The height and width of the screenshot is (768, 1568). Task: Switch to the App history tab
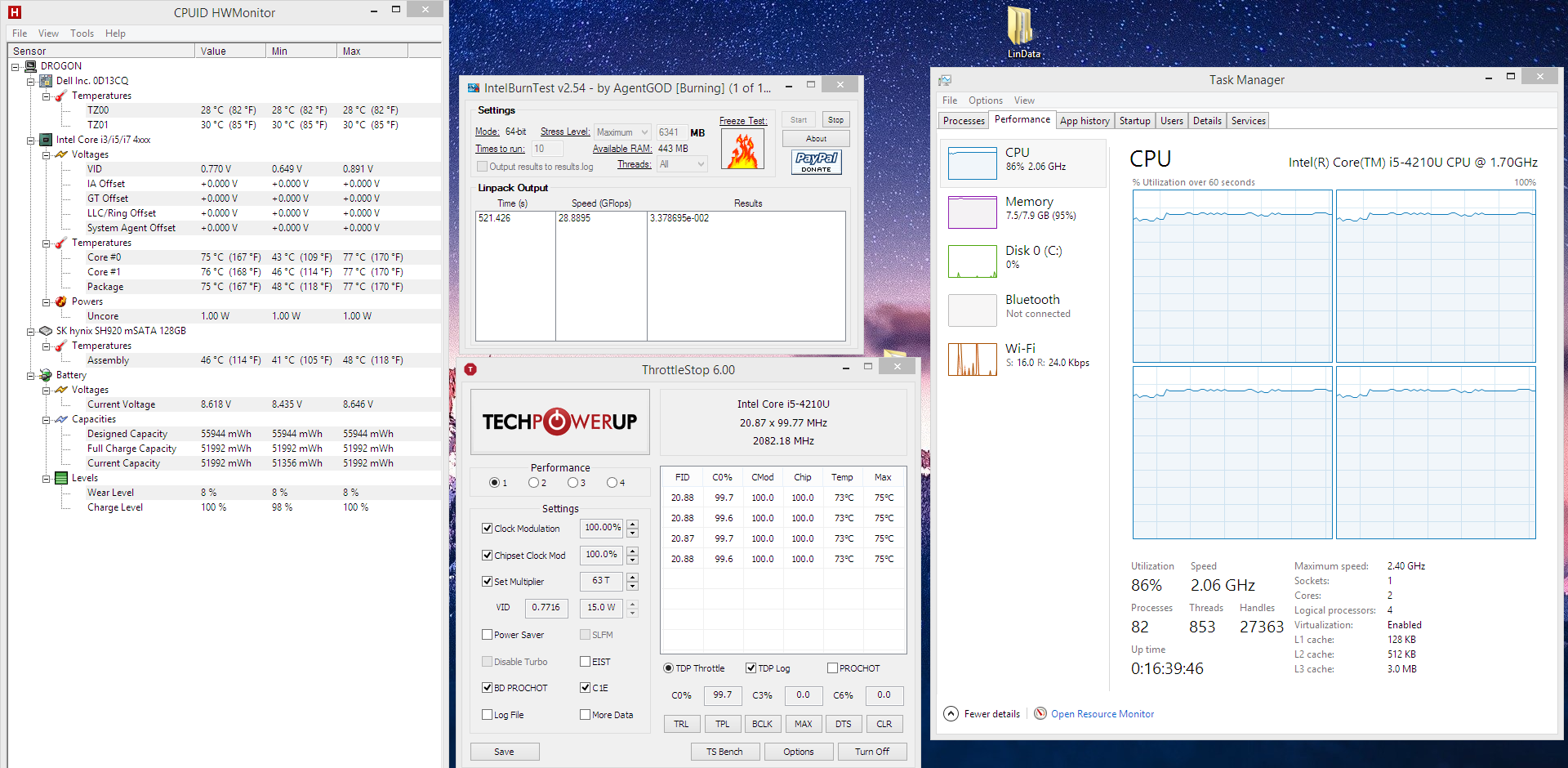coord(1085,121)
